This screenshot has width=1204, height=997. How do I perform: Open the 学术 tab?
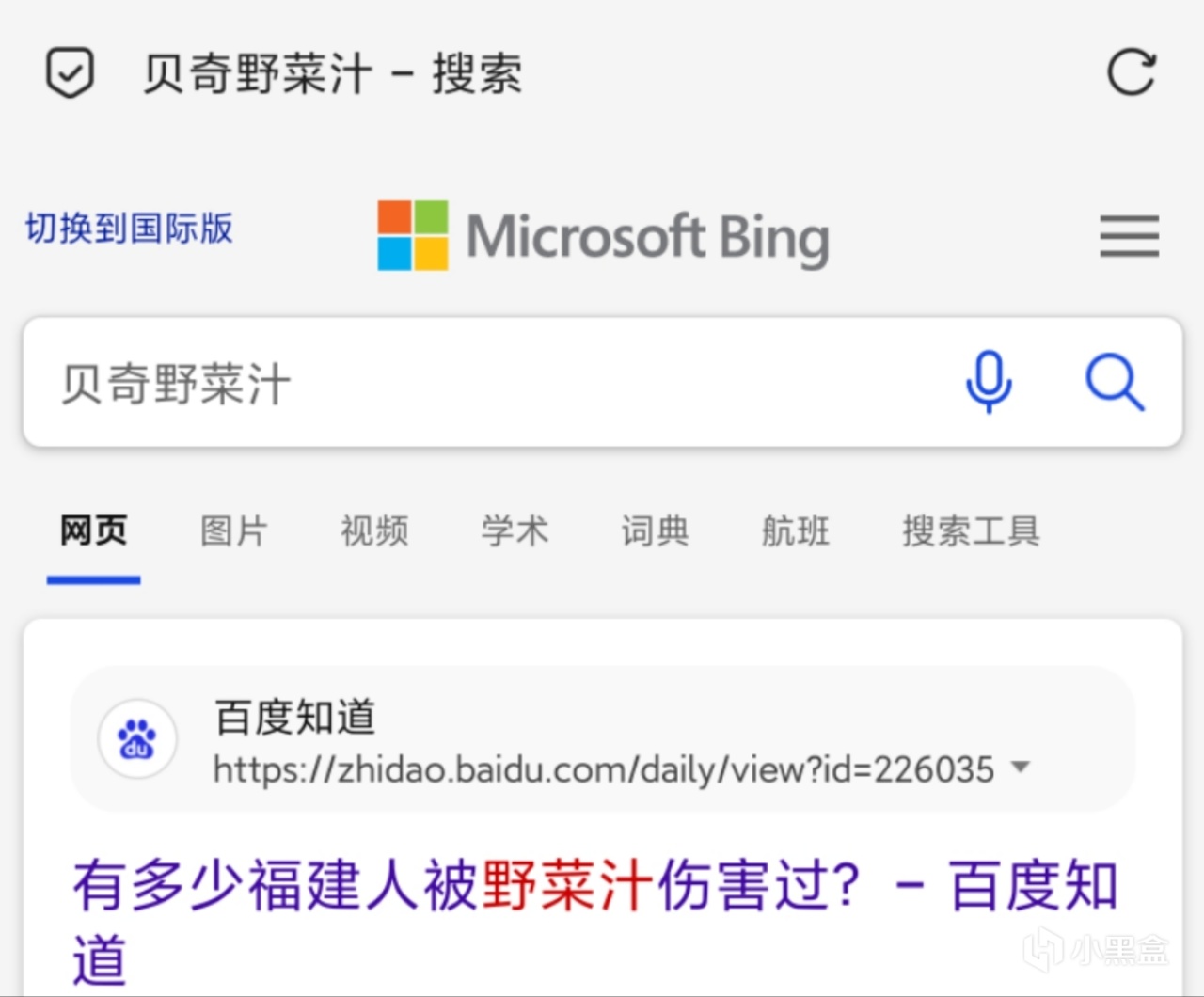tap(515, 531)
